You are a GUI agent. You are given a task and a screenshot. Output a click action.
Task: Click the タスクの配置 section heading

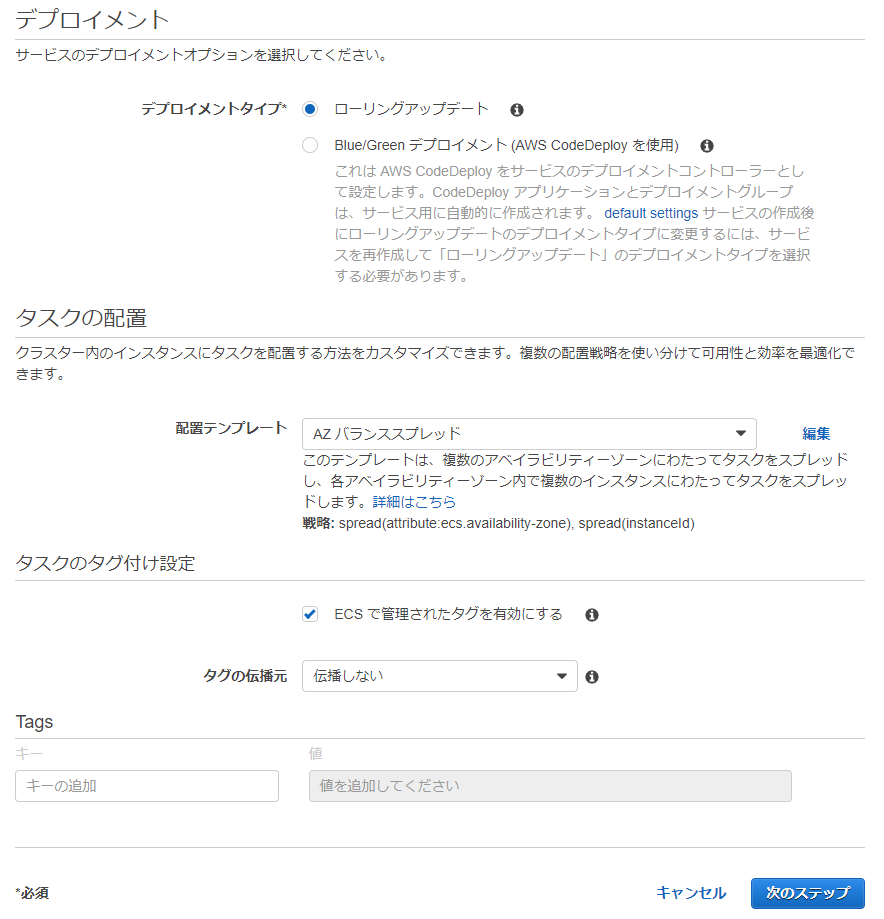point(81,318)
